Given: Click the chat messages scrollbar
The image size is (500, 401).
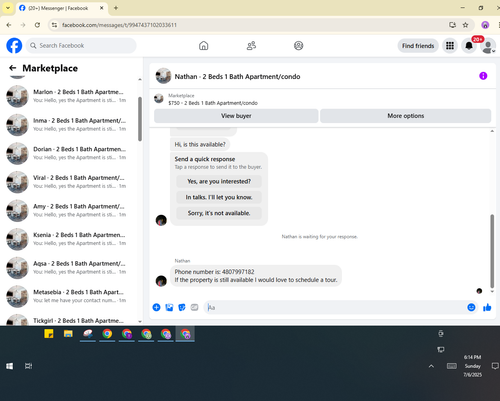Looking at the screenshot, I should point(492,251).
